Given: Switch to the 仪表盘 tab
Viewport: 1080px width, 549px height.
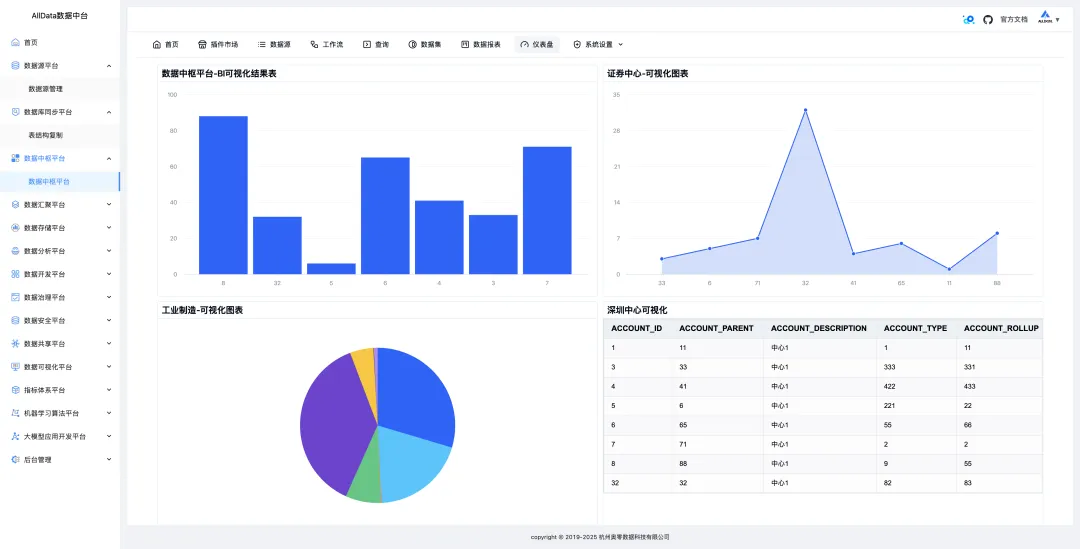Looking at the screenshot, I should click(x=537, y=44).
